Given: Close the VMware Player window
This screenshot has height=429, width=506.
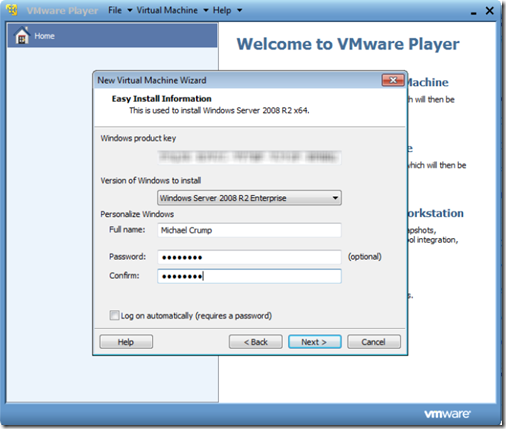Looking at the screenshot, I should pyautogui.click(x=489, y=11).
